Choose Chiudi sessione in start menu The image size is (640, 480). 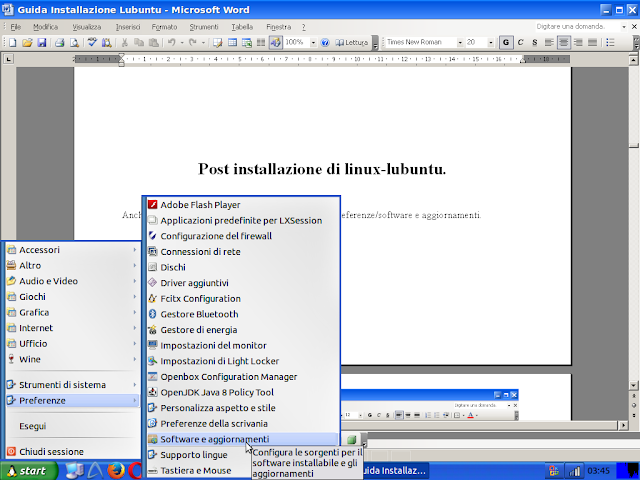(x=73, y=452)
